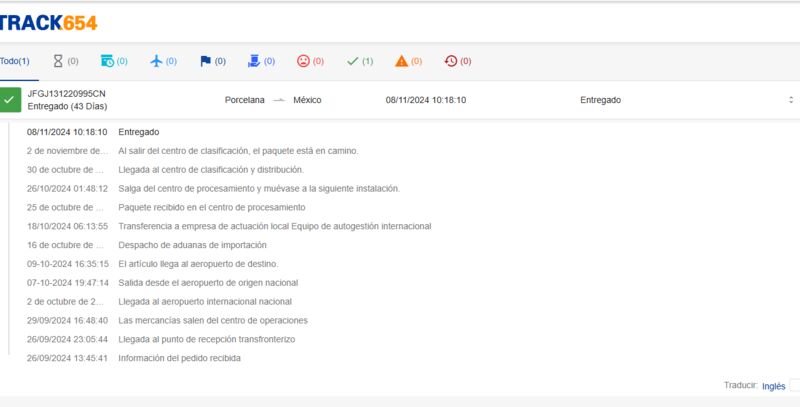Select the Todo(1) tab

coord(15,61)
